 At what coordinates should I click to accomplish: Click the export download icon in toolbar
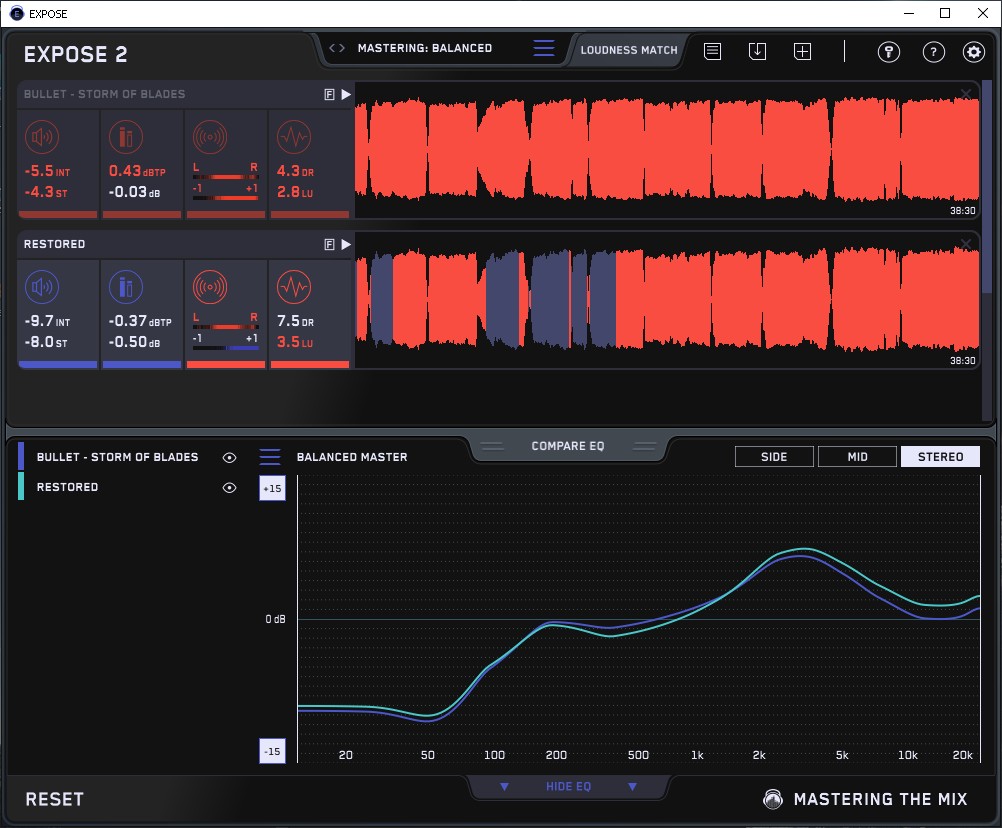[x=757, y=52]
